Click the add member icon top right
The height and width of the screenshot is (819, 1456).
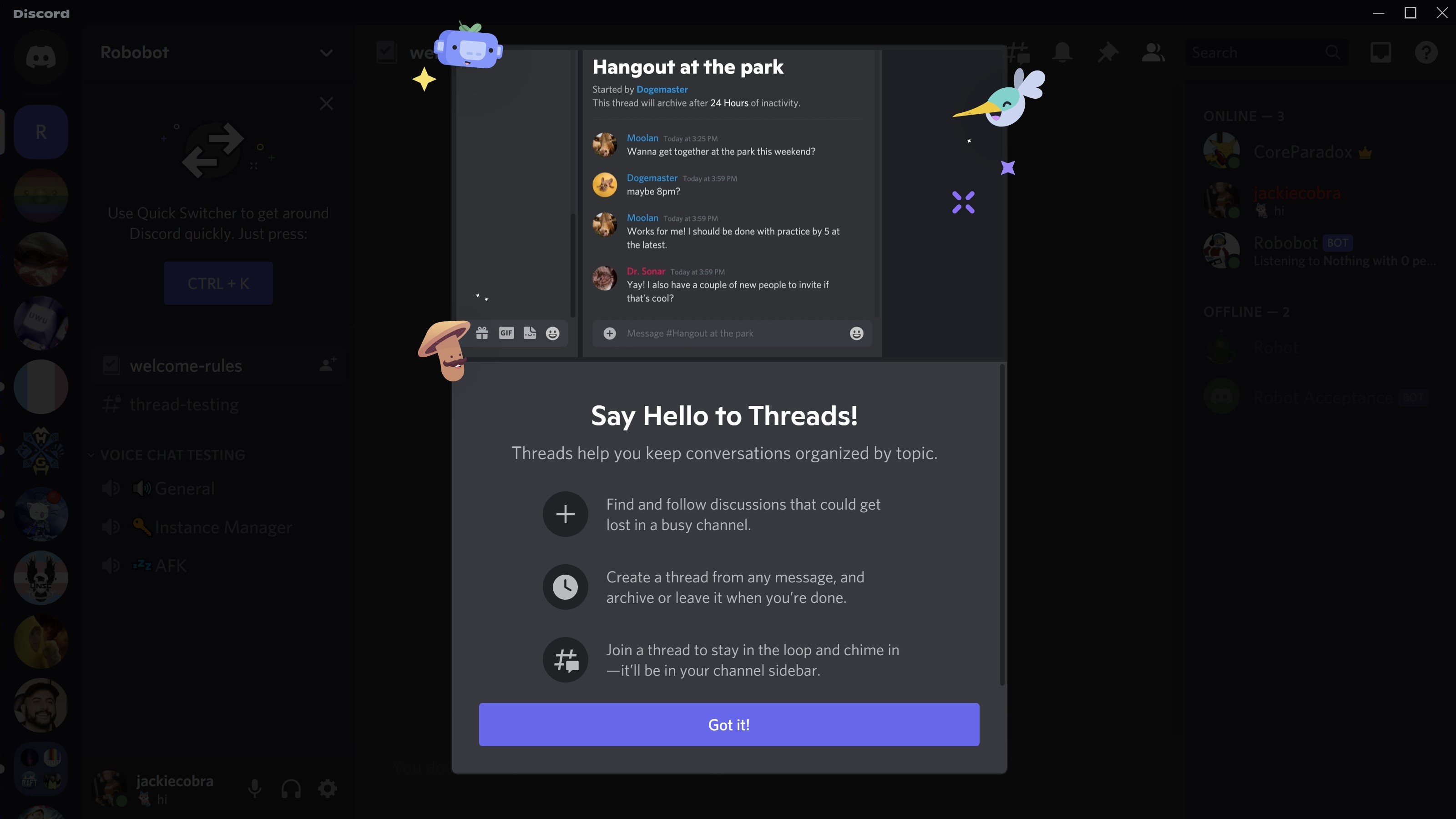tap(1153, 52)
